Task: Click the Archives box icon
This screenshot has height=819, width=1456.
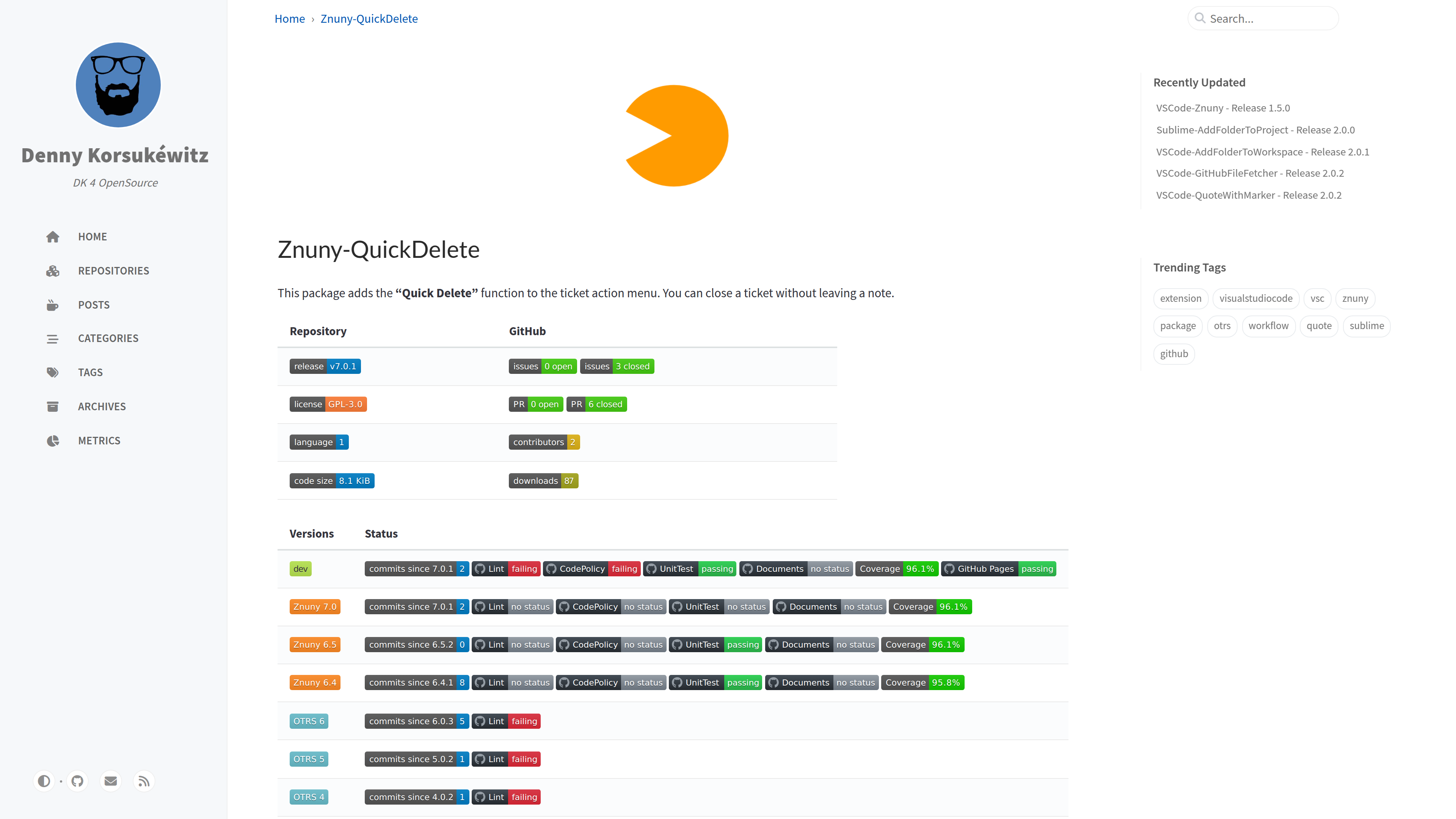Action: pyautogui.click(x=53, y=406)
